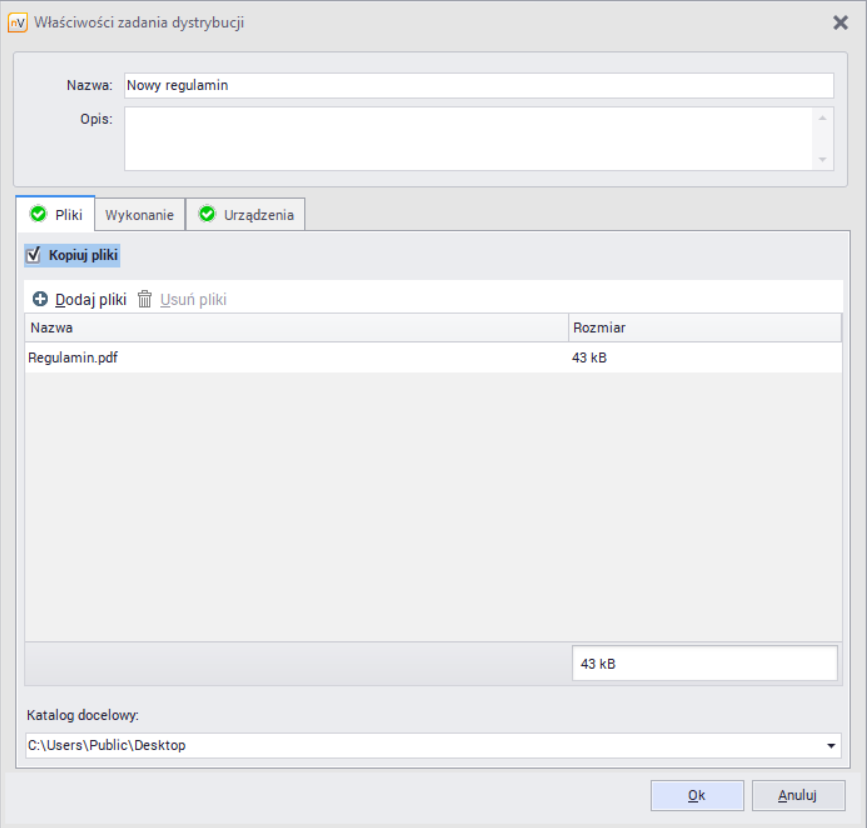867x828 pixels.
Task: Expand the Katalog docelowy dropdown arrow
Action: [x=831, y=746]
